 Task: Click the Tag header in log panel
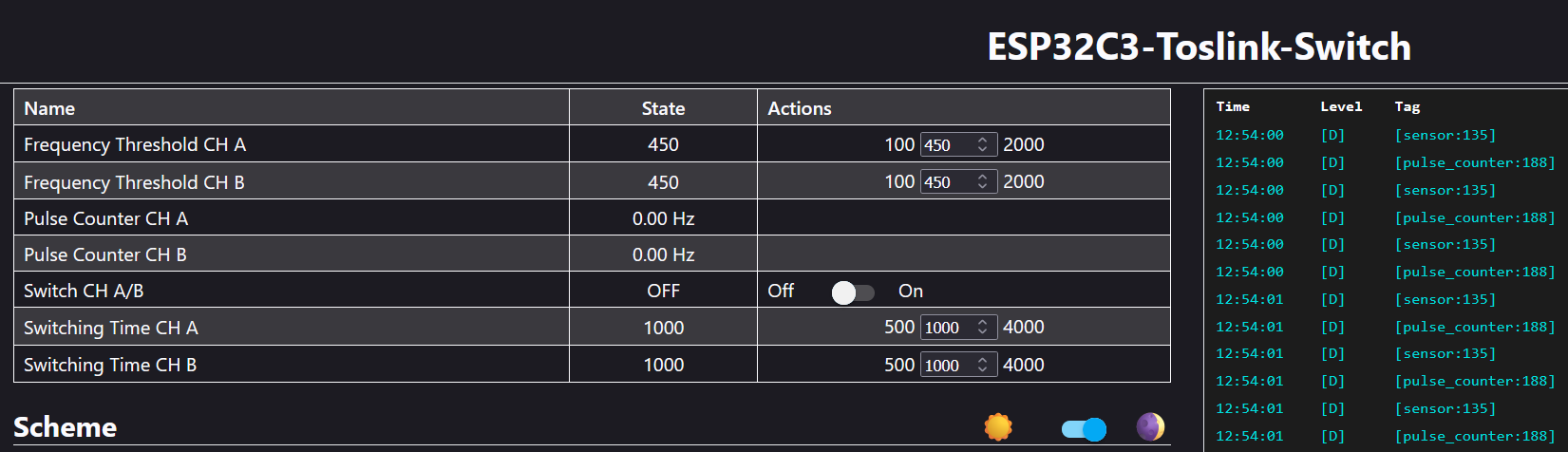(x=1407, y=106)
